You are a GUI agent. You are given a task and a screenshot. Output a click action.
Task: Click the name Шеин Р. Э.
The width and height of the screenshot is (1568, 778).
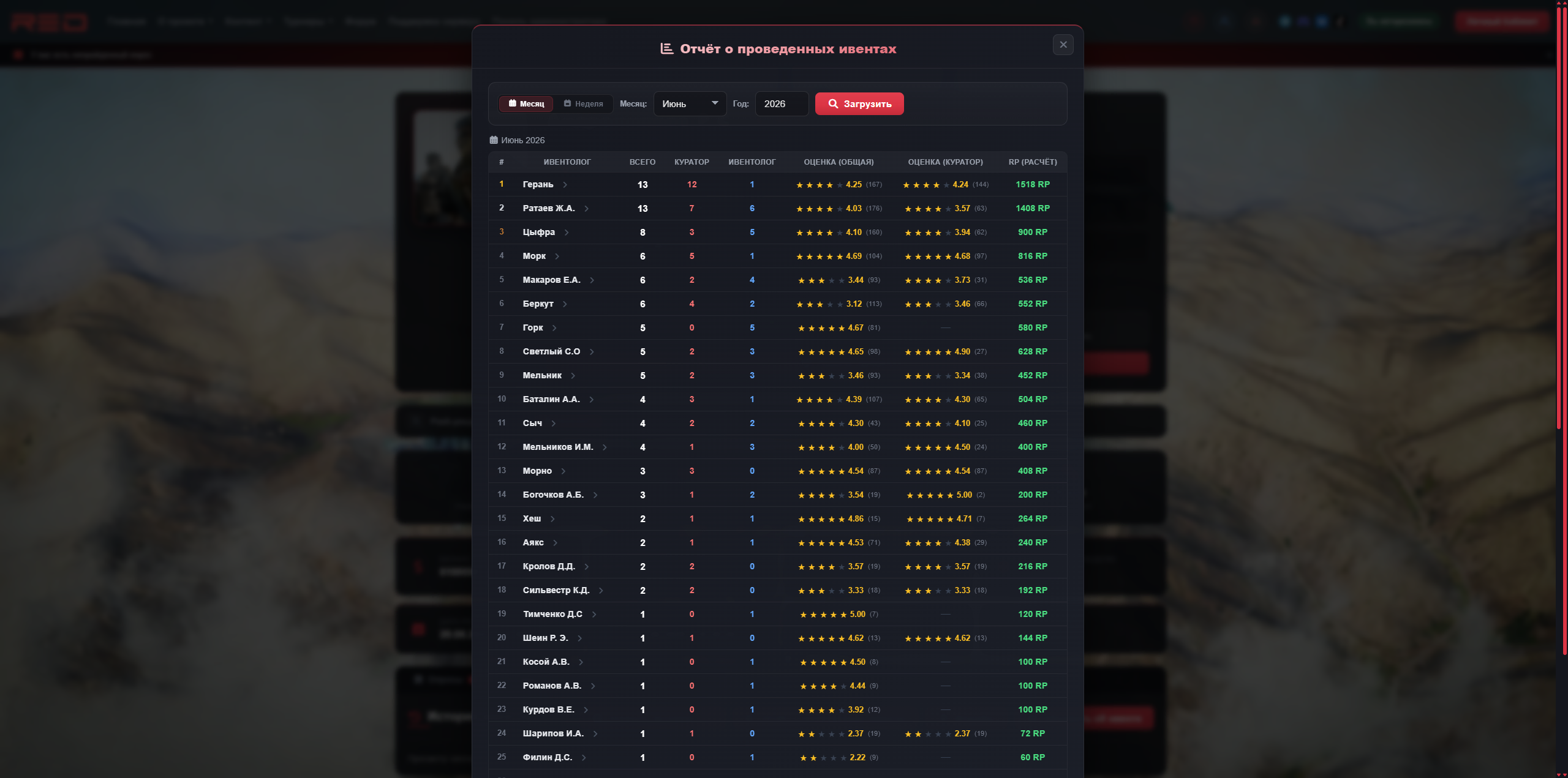[x=545, y=638]
